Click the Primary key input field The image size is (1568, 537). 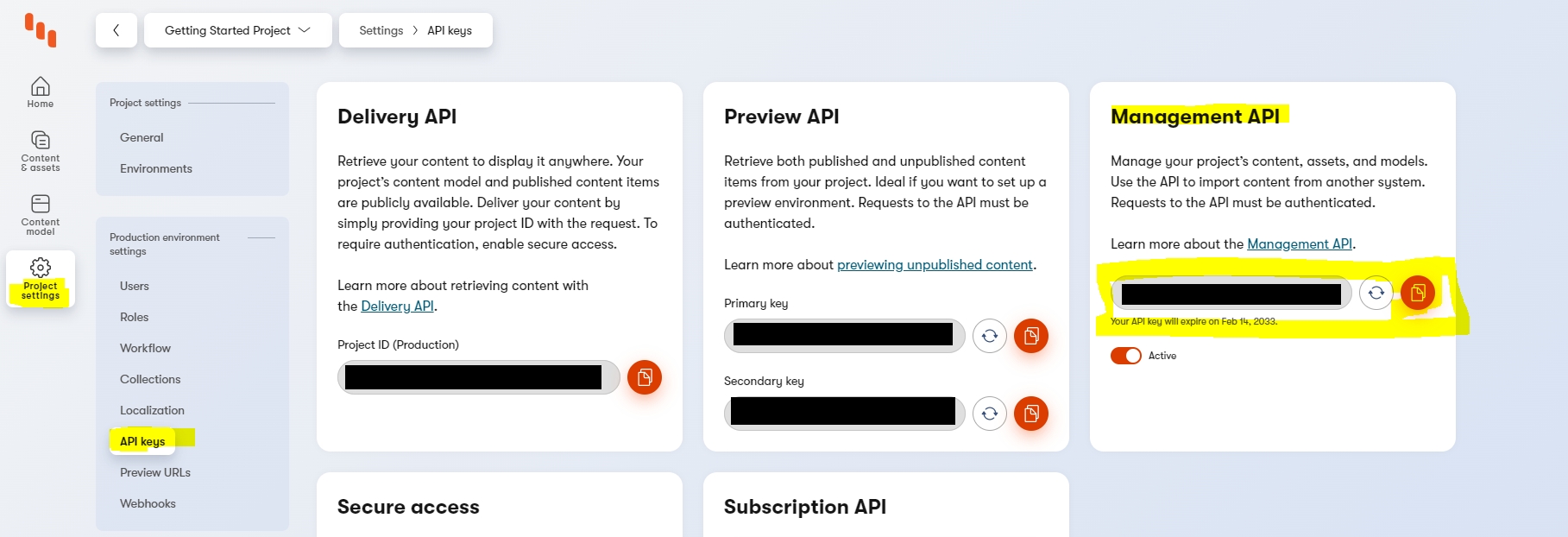[x=843, y=336]
